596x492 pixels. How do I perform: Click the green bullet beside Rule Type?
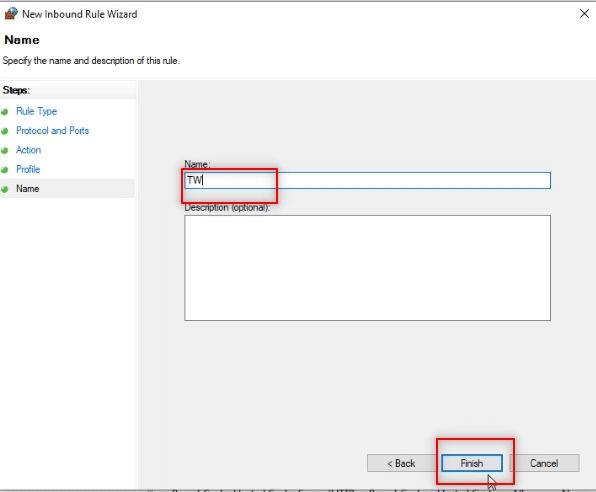click(5, 112)
